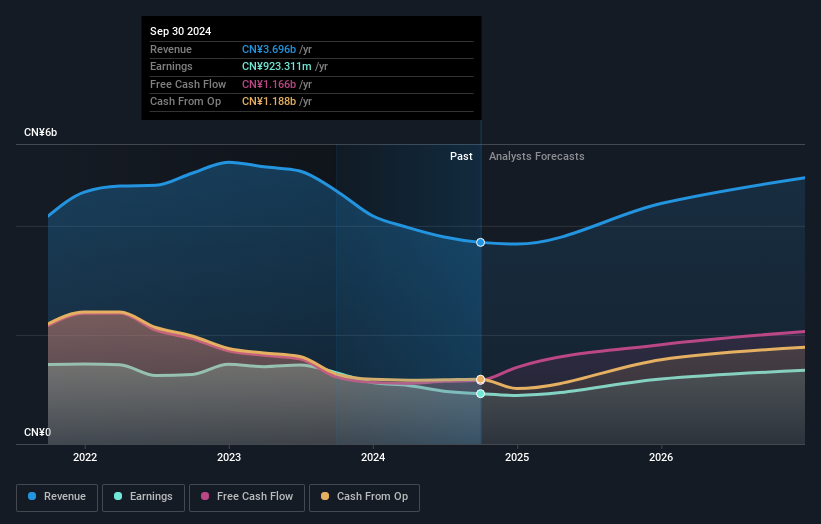This screenshot has width=821, height=524.
Task: Click the Past label
Action: tap(461, 157)
